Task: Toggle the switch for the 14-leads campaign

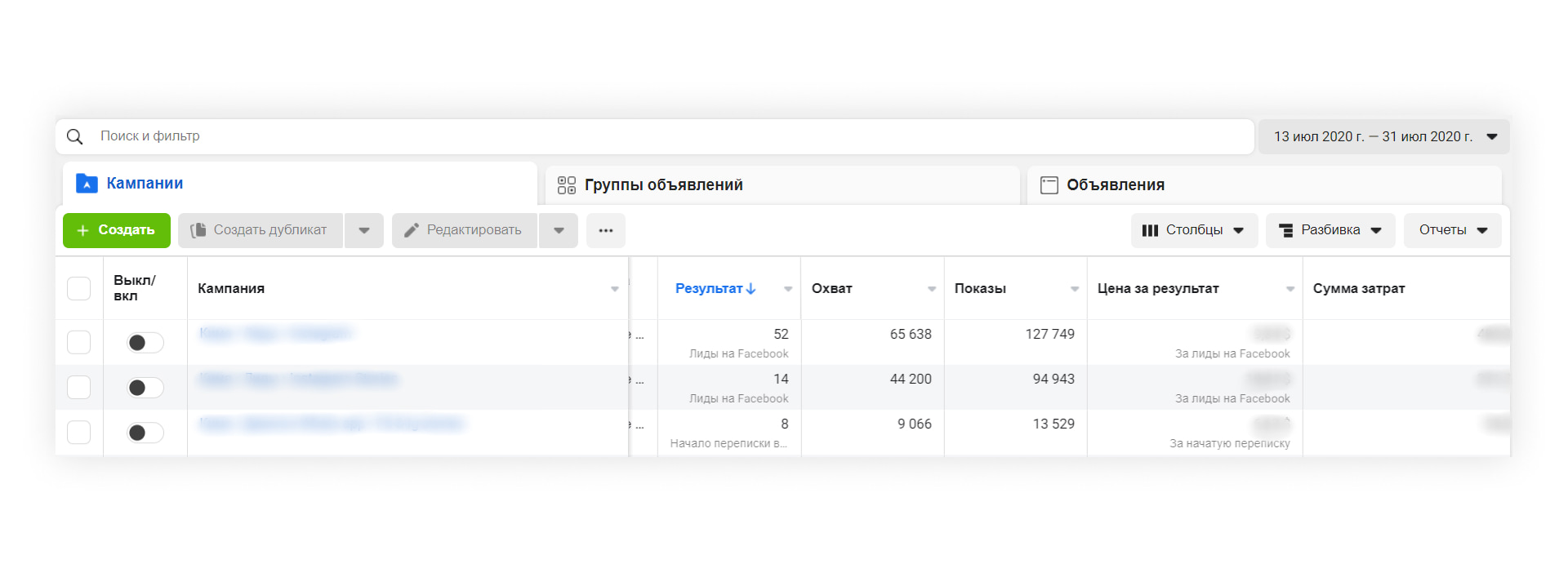Action: (145, 388)
